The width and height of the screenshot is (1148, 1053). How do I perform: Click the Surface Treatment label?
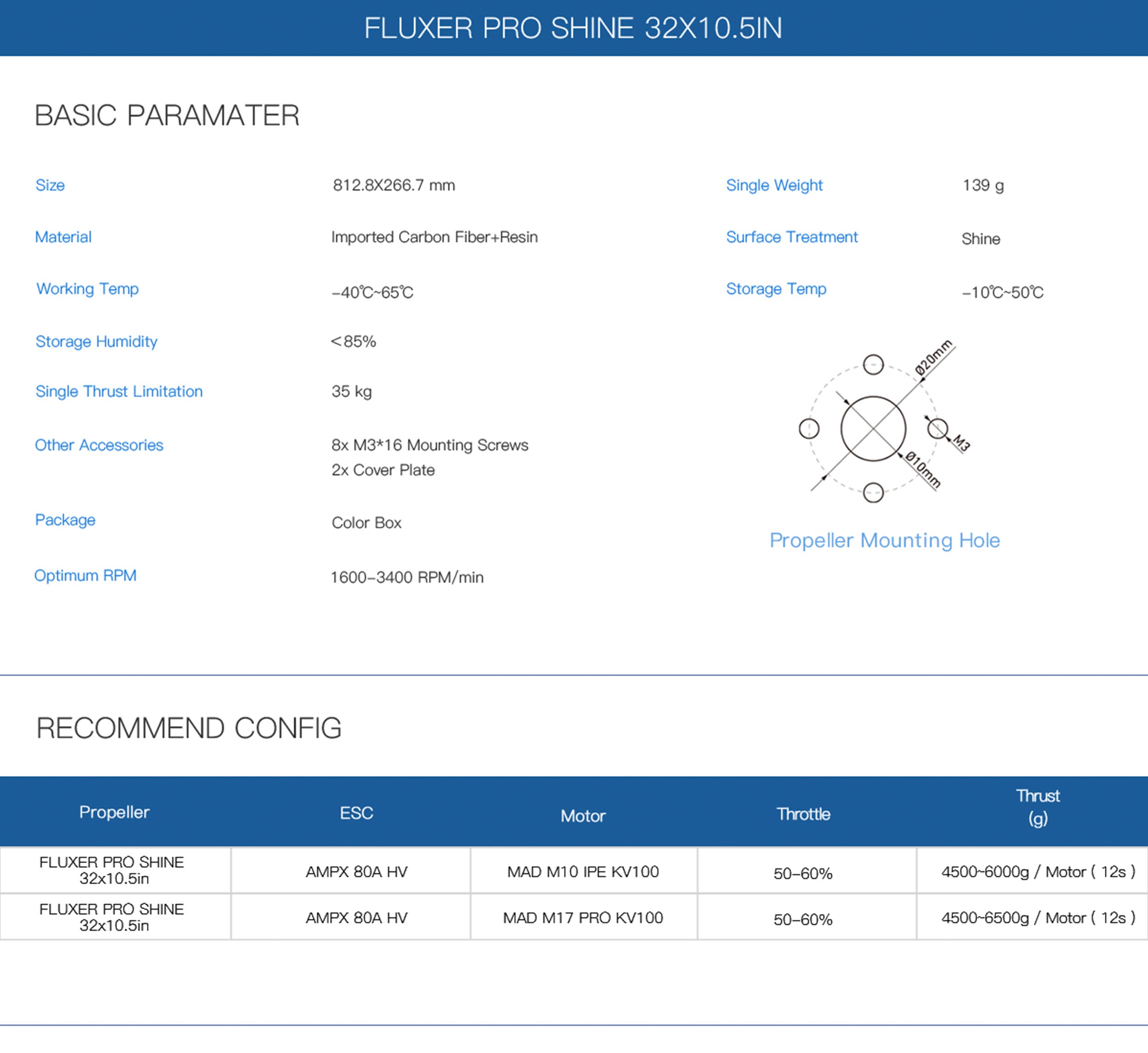792,237
